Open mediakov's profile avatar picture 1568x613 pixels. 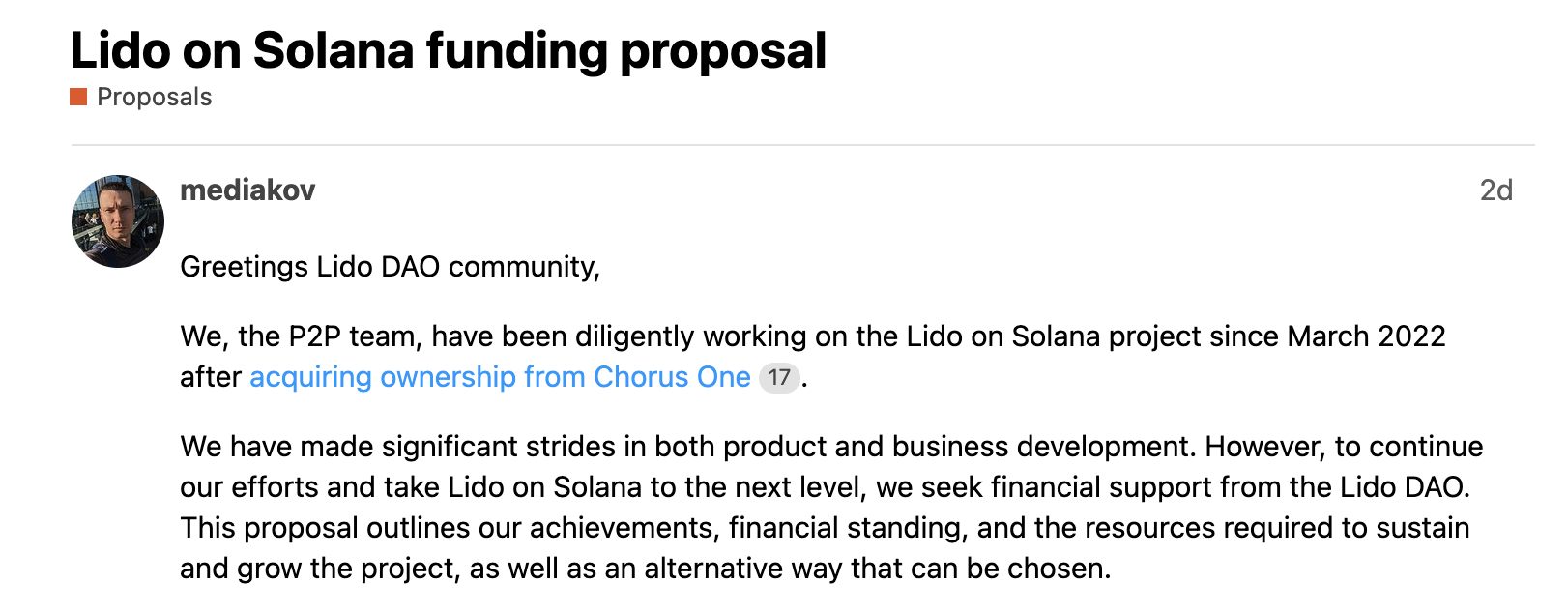pyautogui.click(x=118, y=221)
